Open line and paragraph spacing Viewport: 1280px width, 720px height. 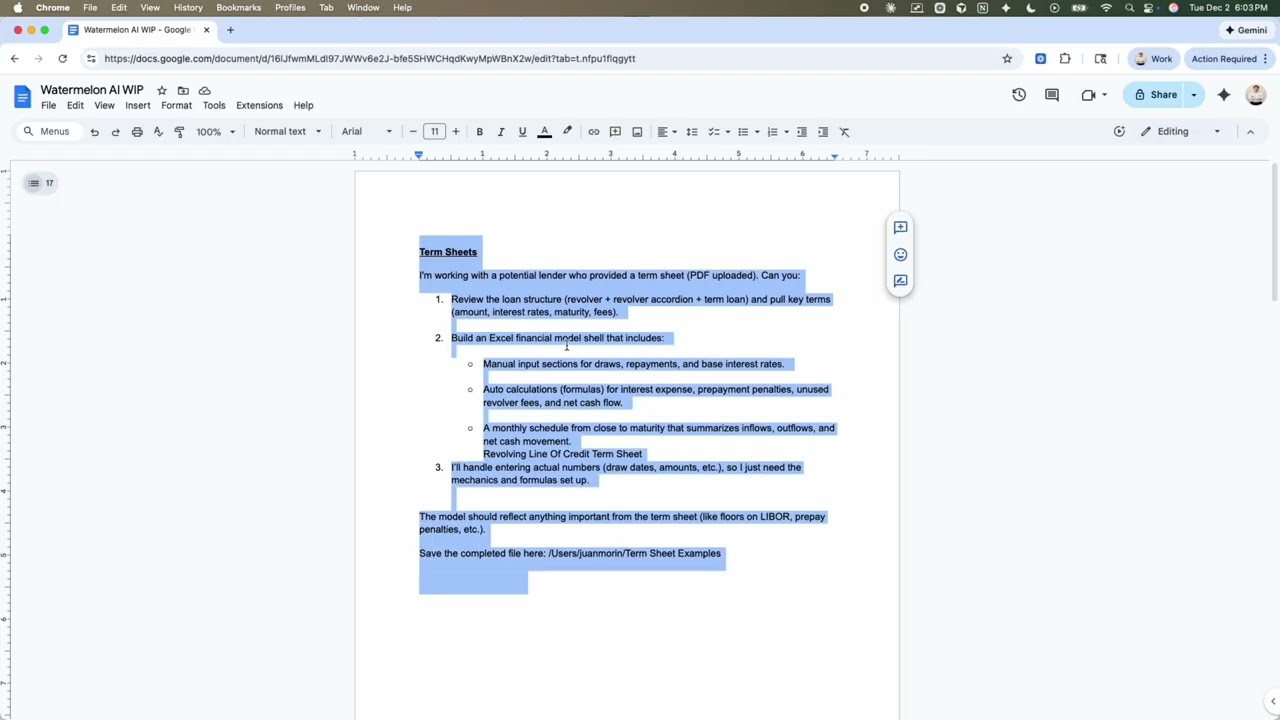pyautogui.click(x=692, y=132)
